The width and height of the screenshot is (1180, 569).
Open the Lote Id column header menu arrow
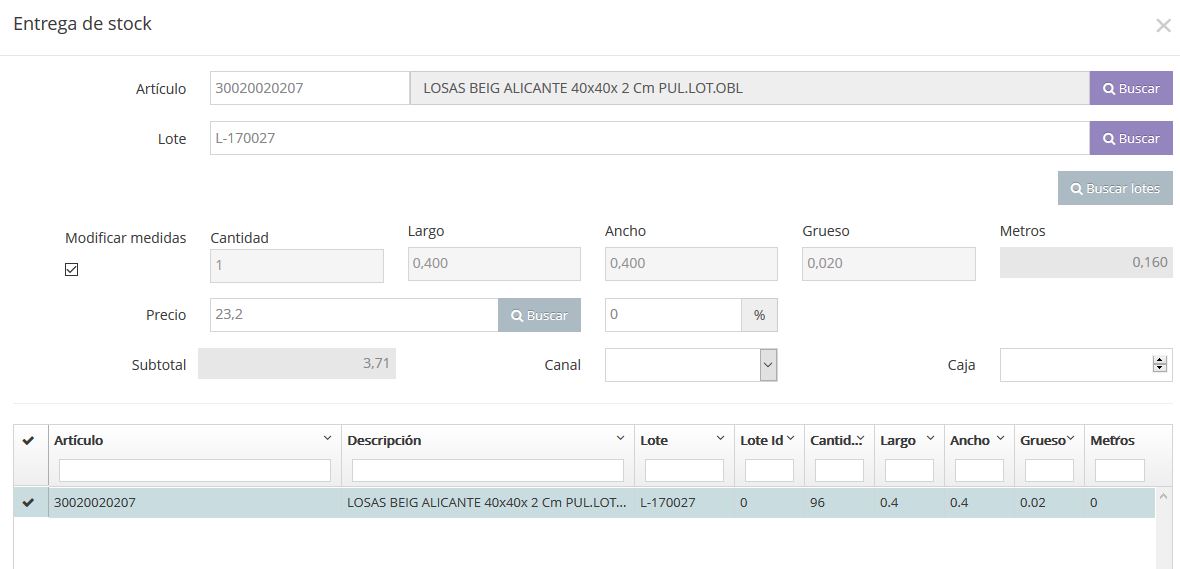[x=790, y=438]
